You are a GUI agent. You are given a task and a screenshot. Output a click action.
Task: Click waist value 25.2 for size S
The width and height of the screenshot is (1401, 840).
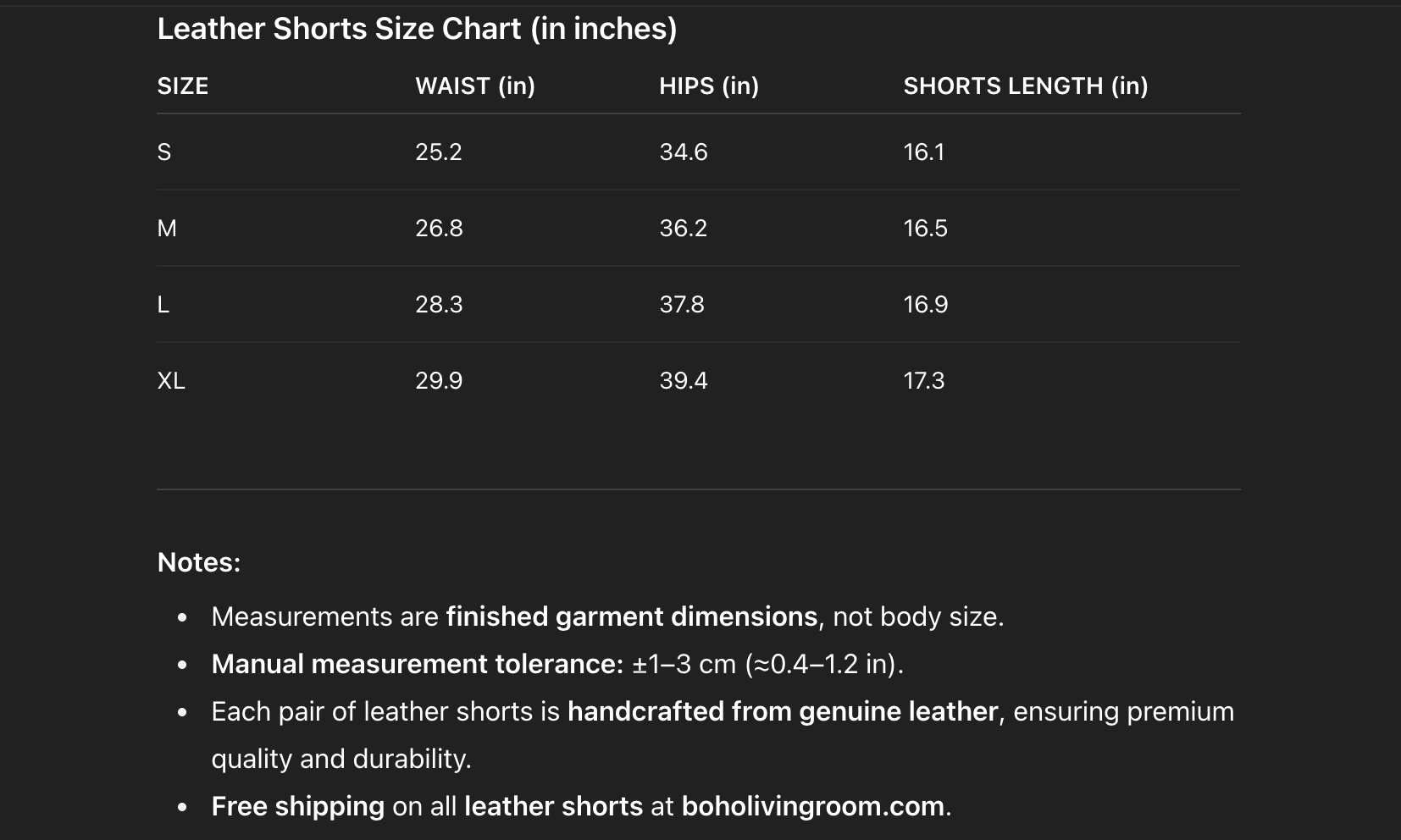click(439, 152)
